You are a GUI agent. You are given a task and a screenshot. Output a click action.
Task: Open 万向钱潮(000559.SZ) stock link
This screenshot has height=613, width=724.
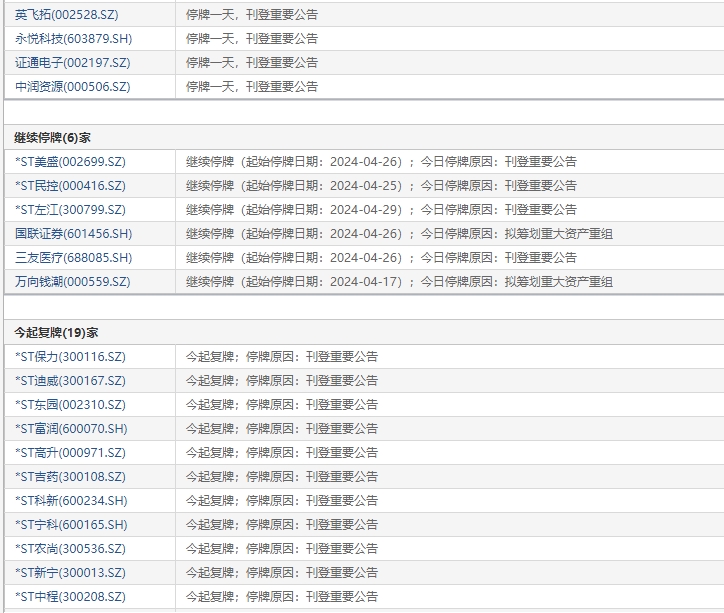(x=72, y=282)
